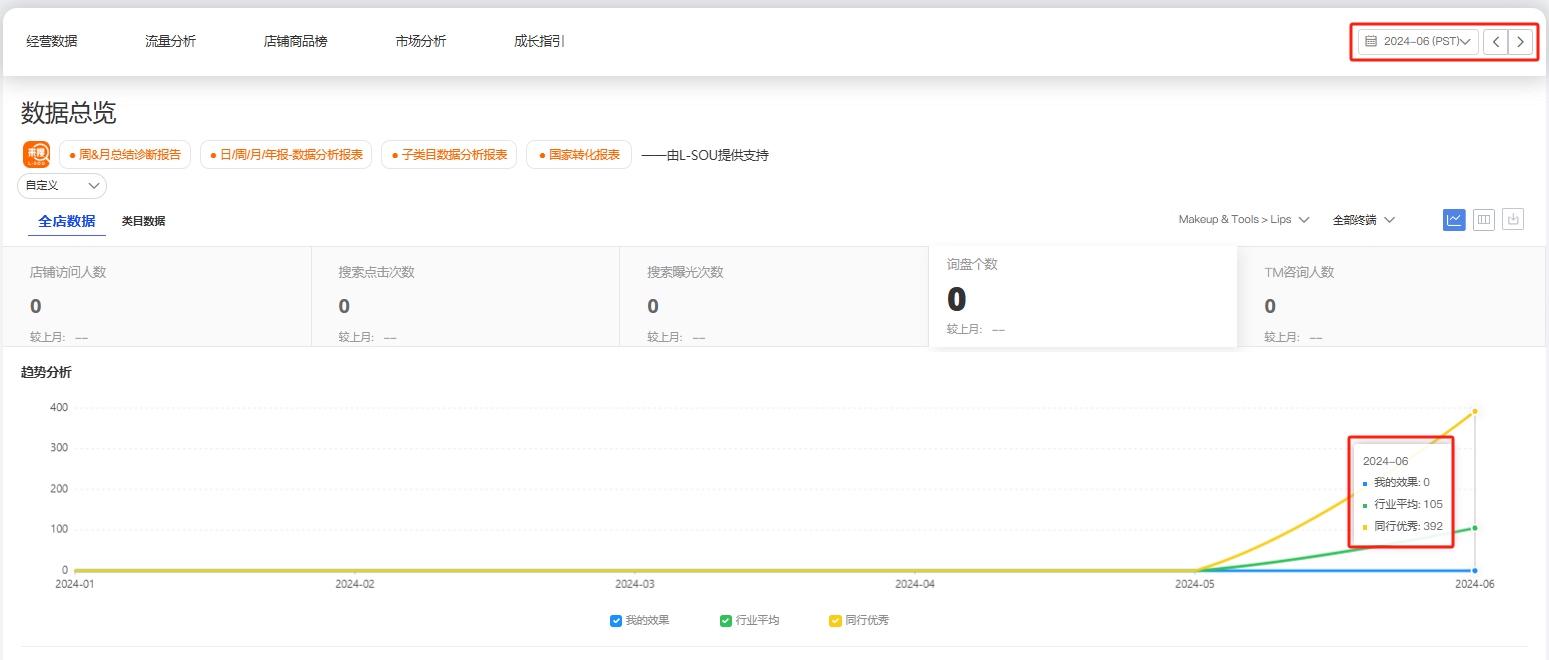Go to next month arrow
Screen dimensions: 1549x660
point(1520,42)
